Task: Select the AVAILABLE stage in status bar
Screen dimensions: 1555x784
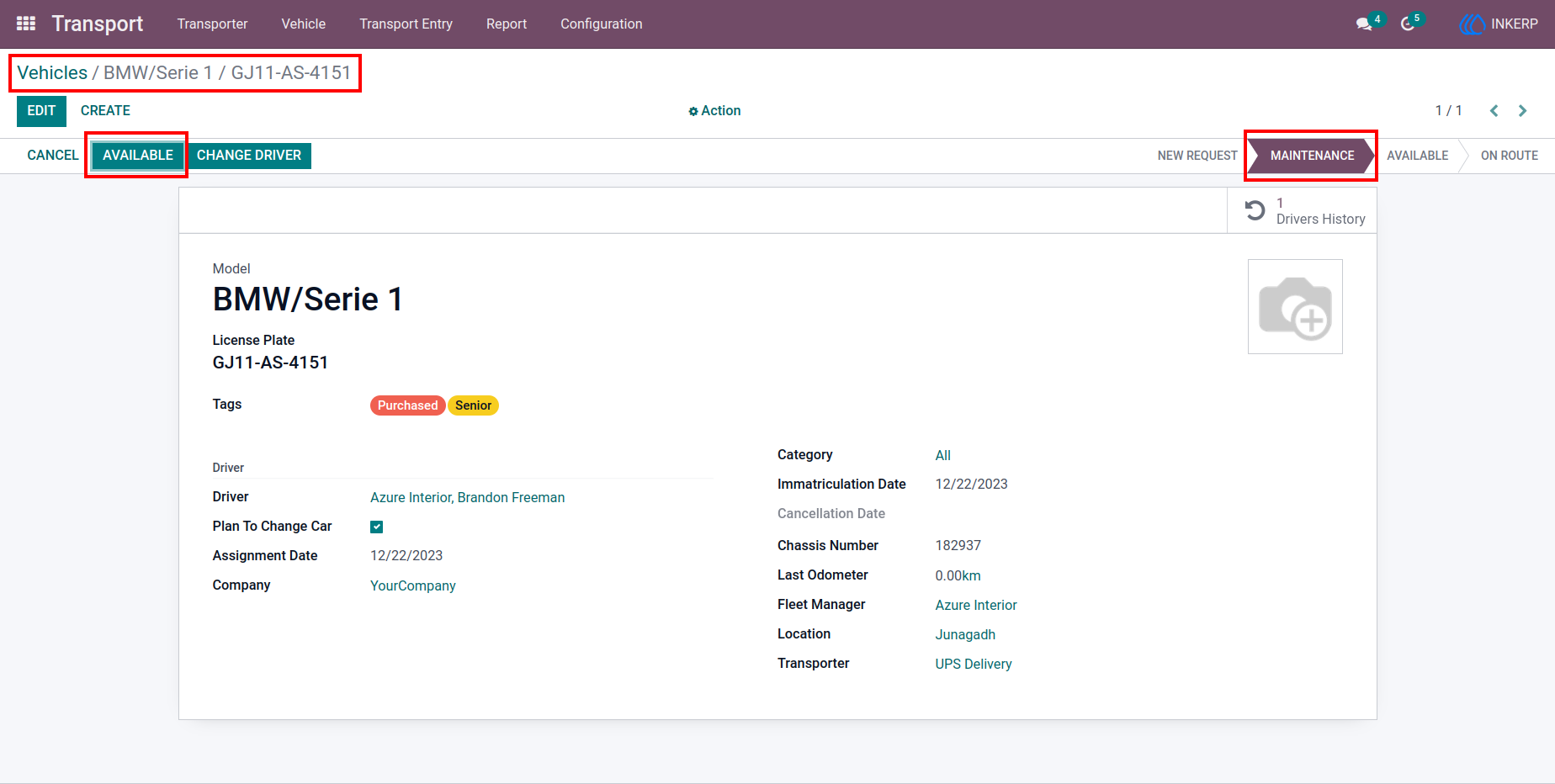Action: (x=1418, y=156)
